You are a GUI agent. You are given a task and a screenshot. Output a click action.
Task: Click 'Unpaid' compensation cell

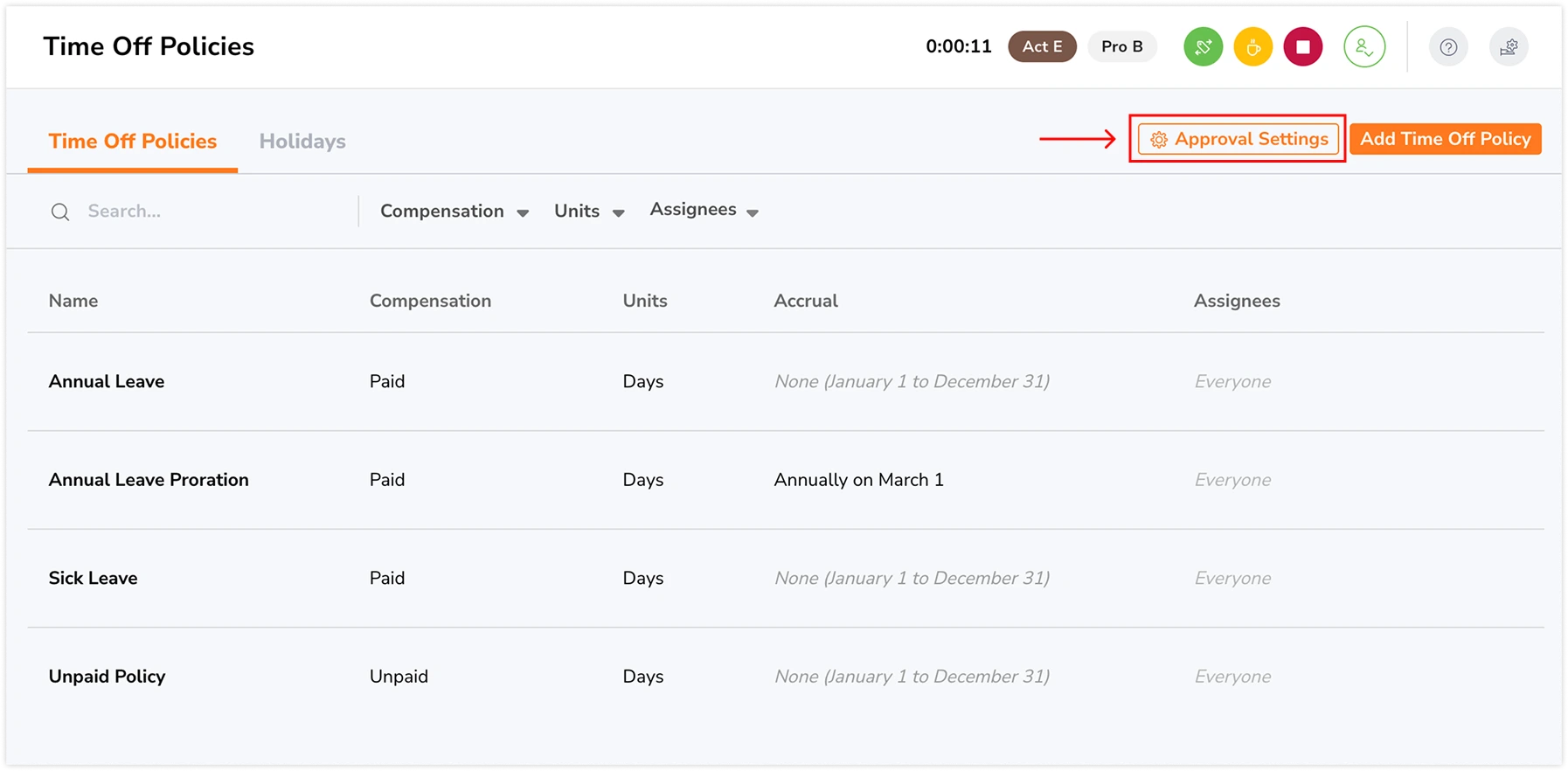(399, 677)
